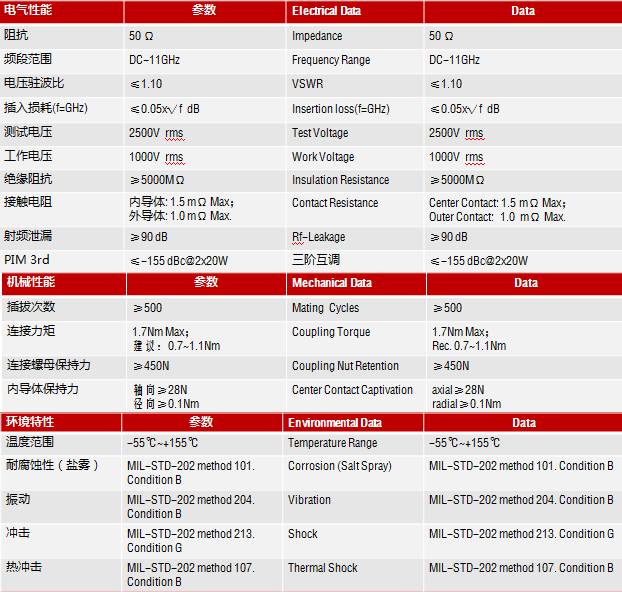Select the Insulation Resistance label
The width and height of the screenshot is (622, 592).
340,180
